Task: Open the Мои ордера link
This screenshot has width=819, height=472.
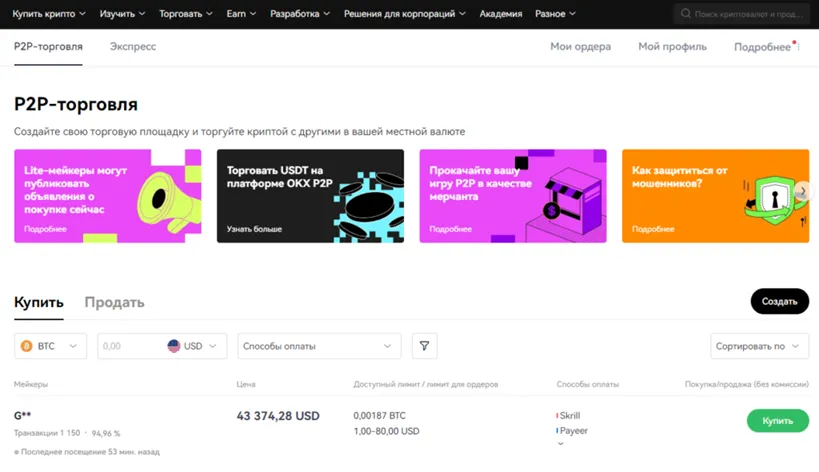Action: click(580, 47)
